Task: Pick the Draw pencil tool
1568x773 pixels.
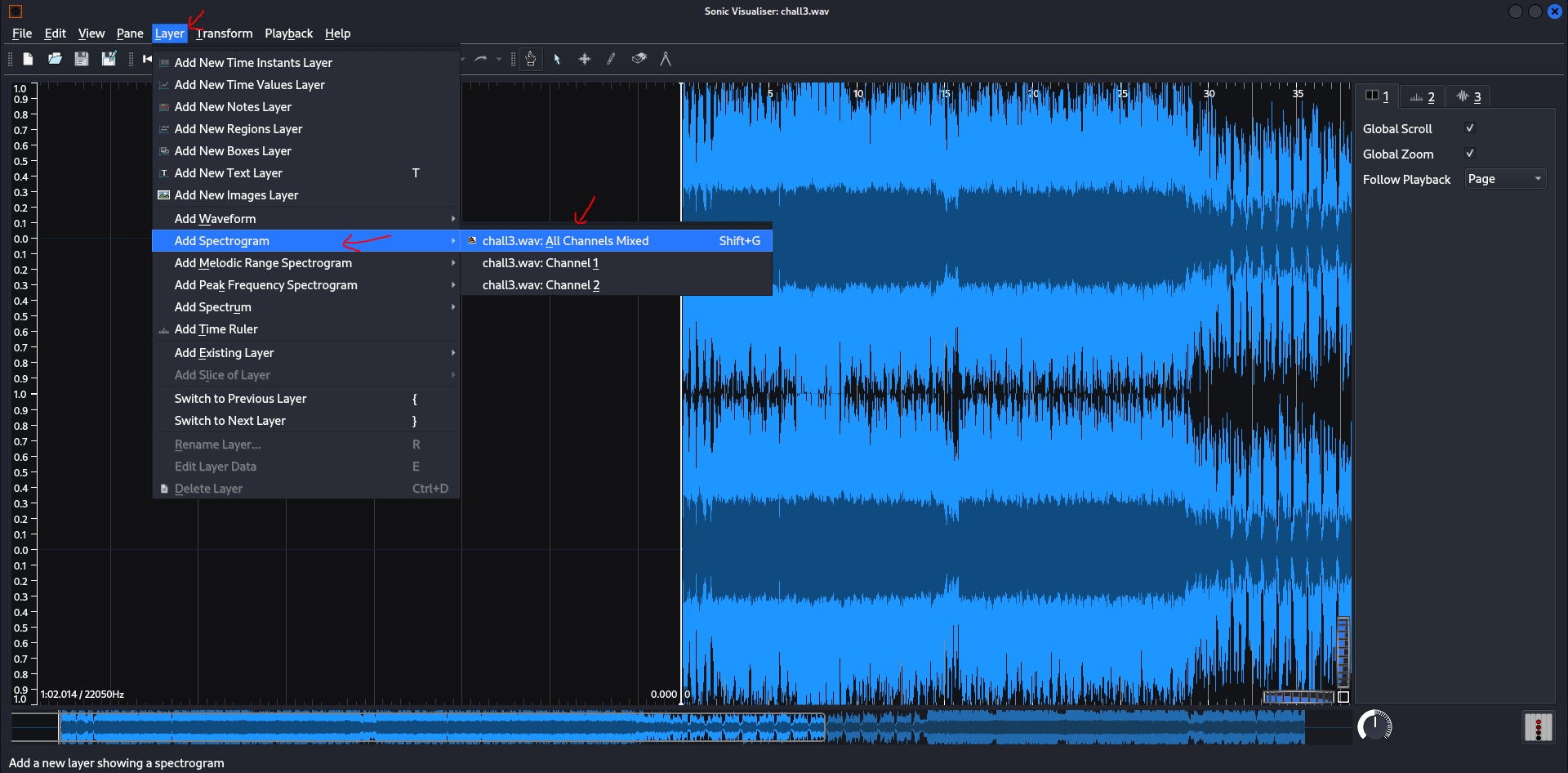Action: [611, 59]
